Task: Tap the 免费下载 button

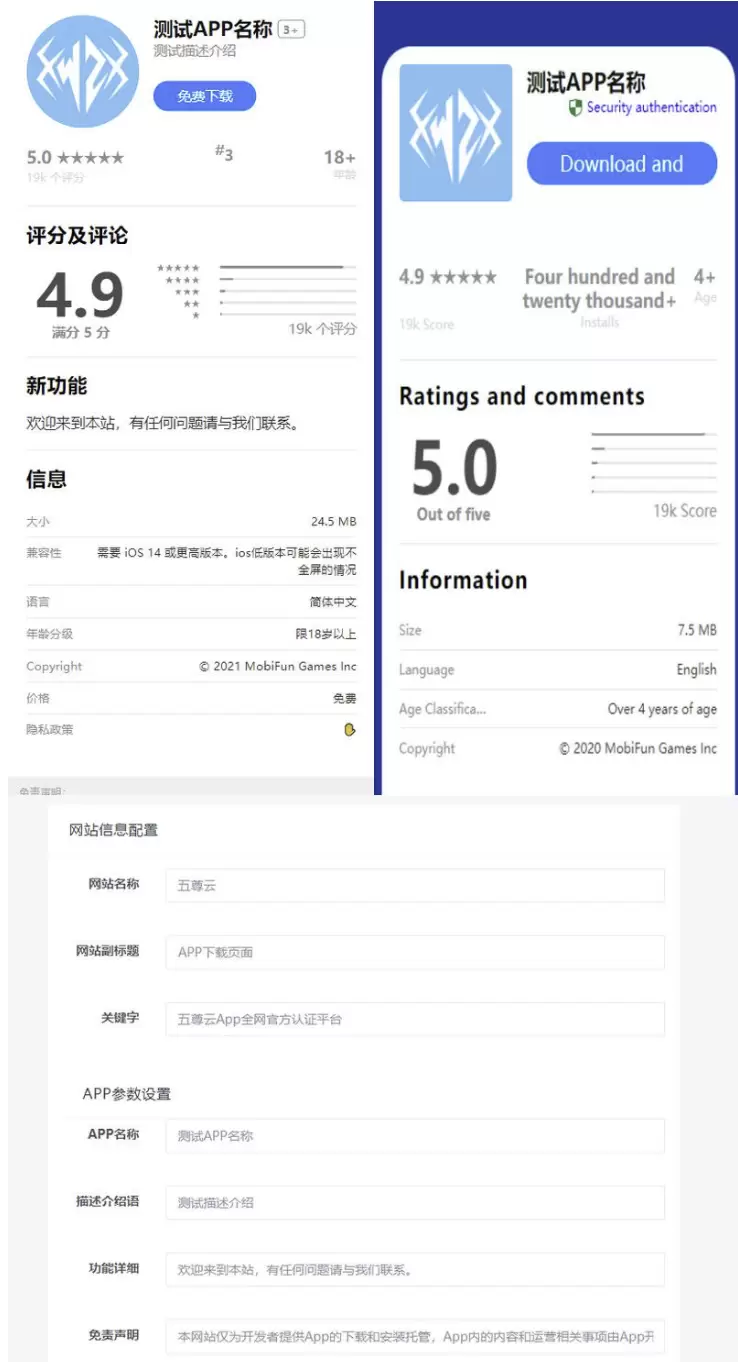Action: (205, 96)
